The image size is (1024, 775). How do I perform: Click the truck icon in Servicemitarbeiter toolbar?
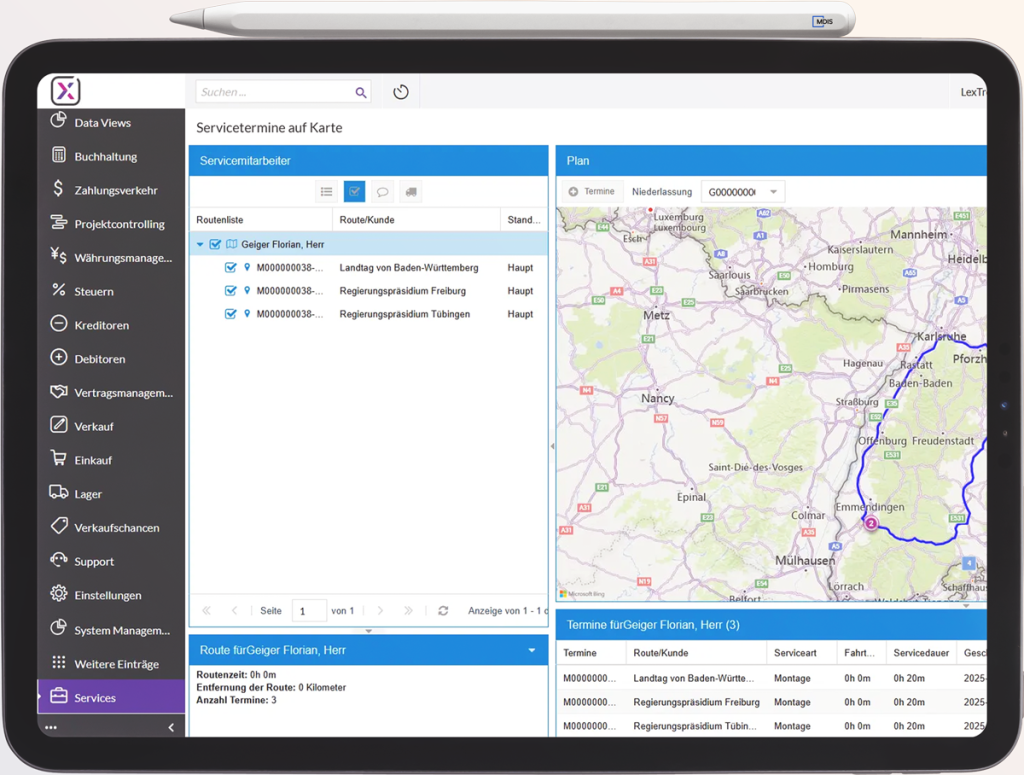(x=411, y=192)
